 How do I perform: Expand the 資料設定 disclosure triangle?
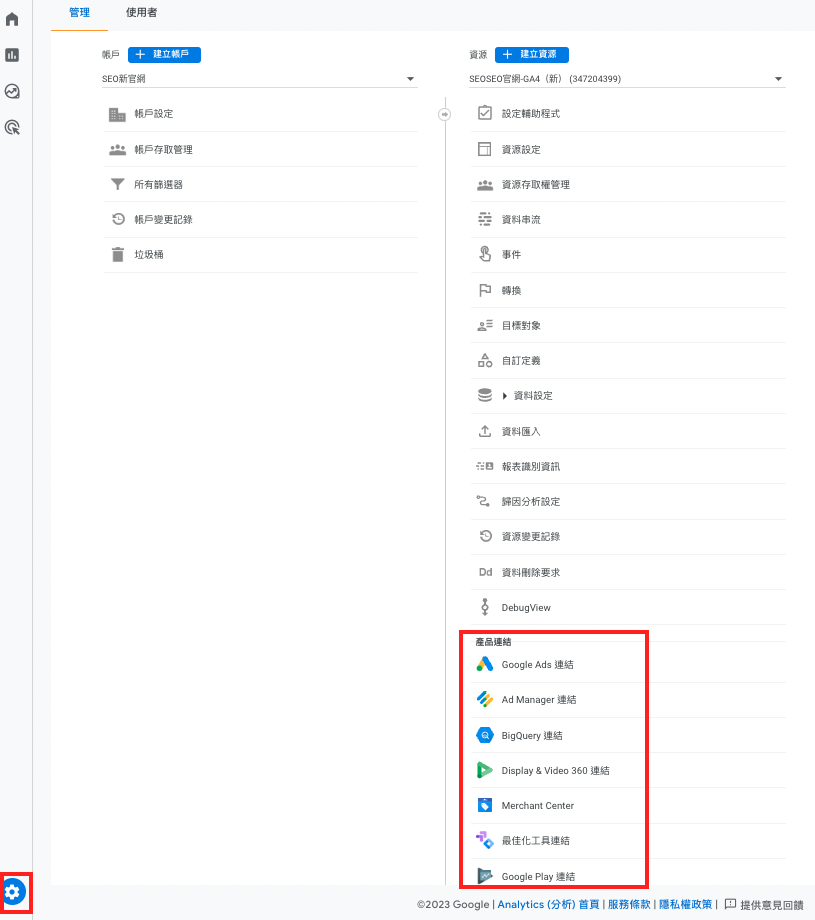tap(505, 396)
